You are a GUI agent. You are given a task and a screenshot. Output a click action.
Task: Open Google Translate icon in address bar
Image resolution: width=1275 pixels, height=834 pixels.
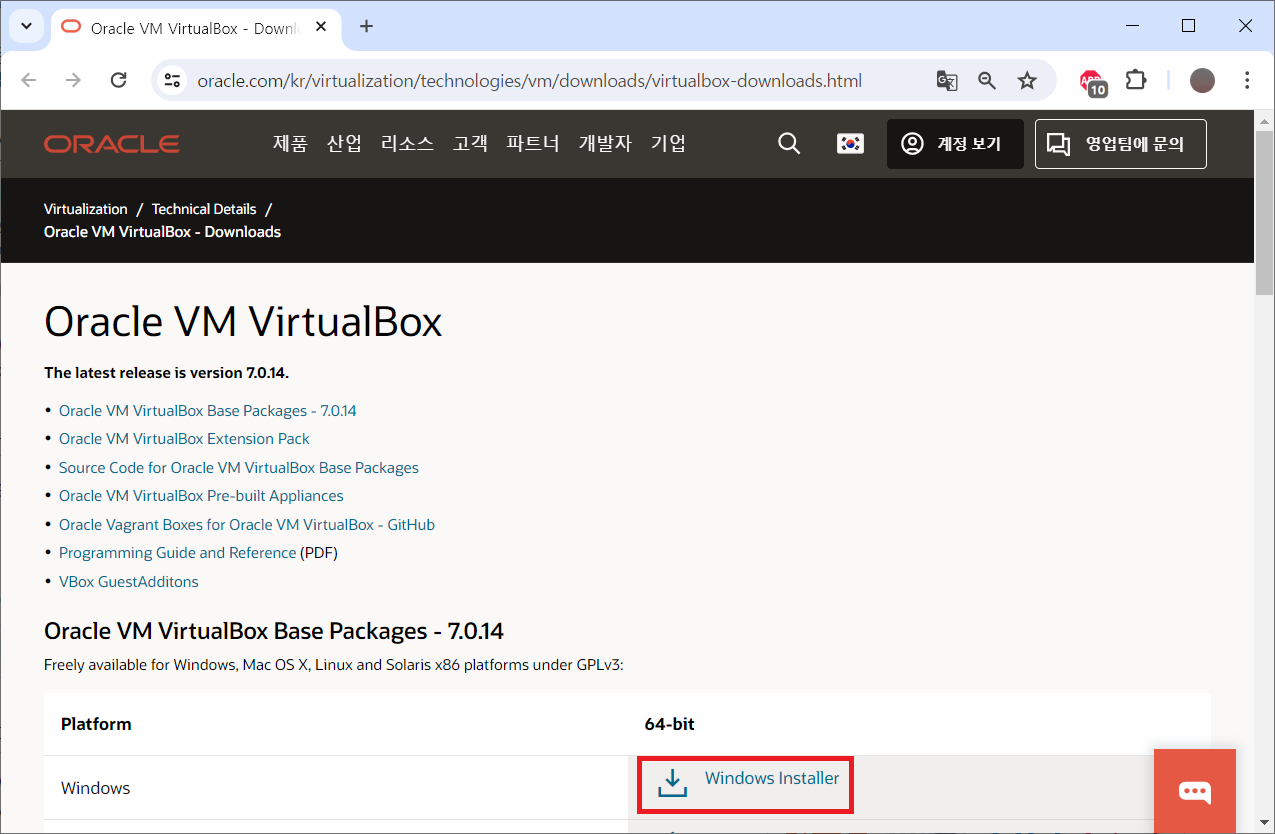click(946, 80)
